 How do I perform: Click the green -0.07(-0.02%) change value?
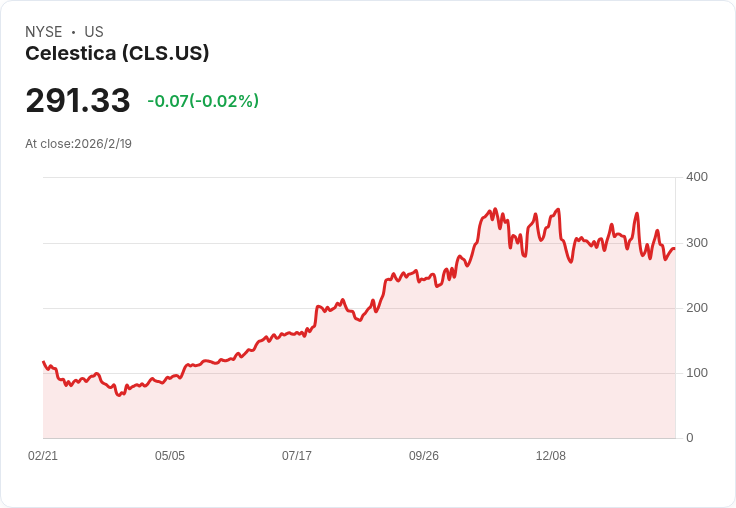click(203, 101)
